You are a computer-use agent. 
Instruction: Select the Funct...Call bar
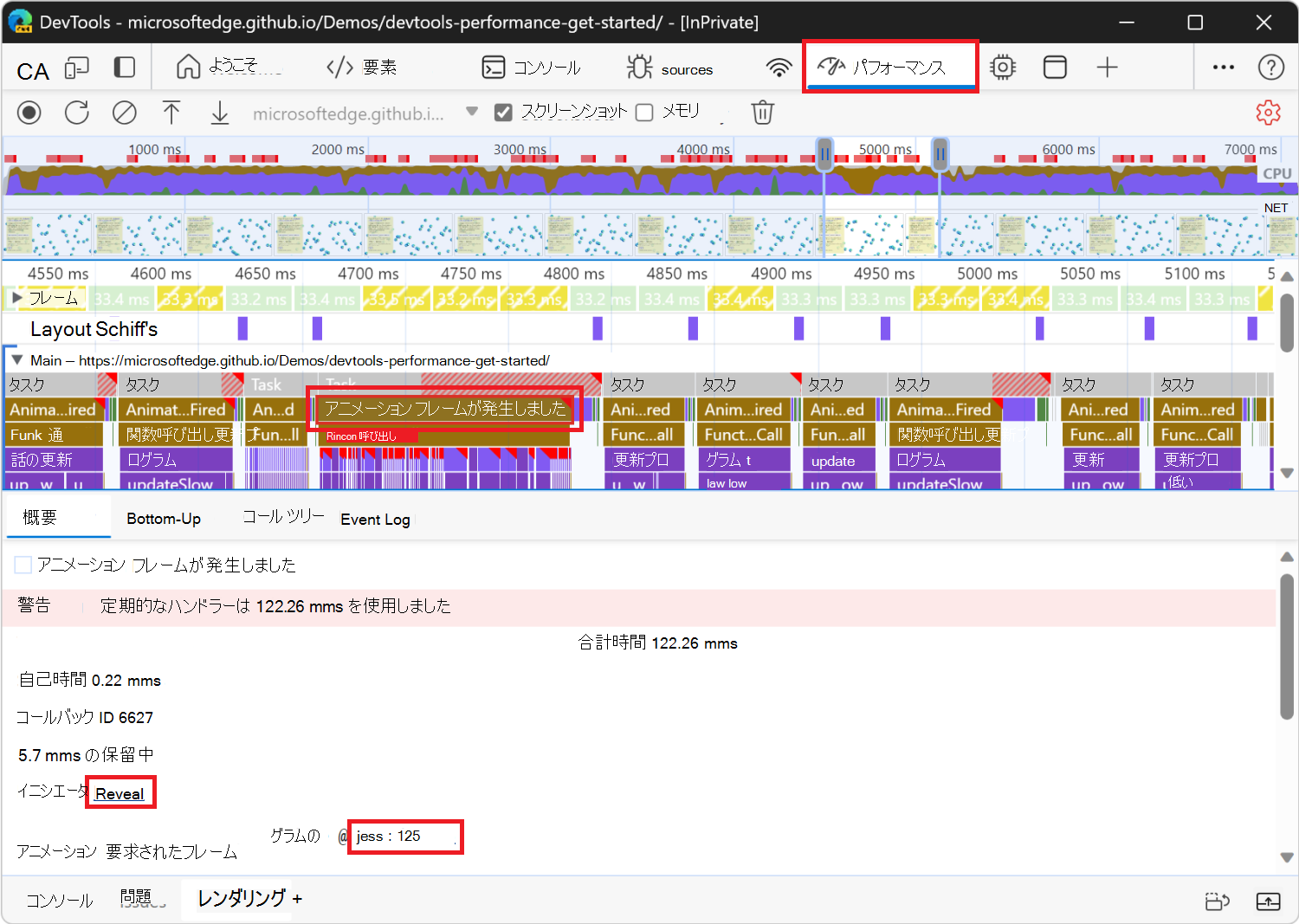pos(743,435)
